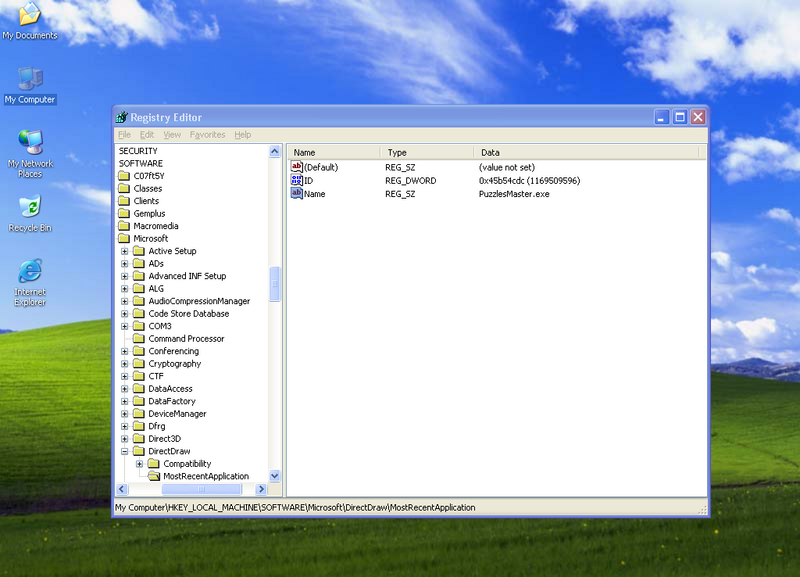Open the Edit menu
The width and height of the screenshot is (800, 577).
click(x=147, y=135)
